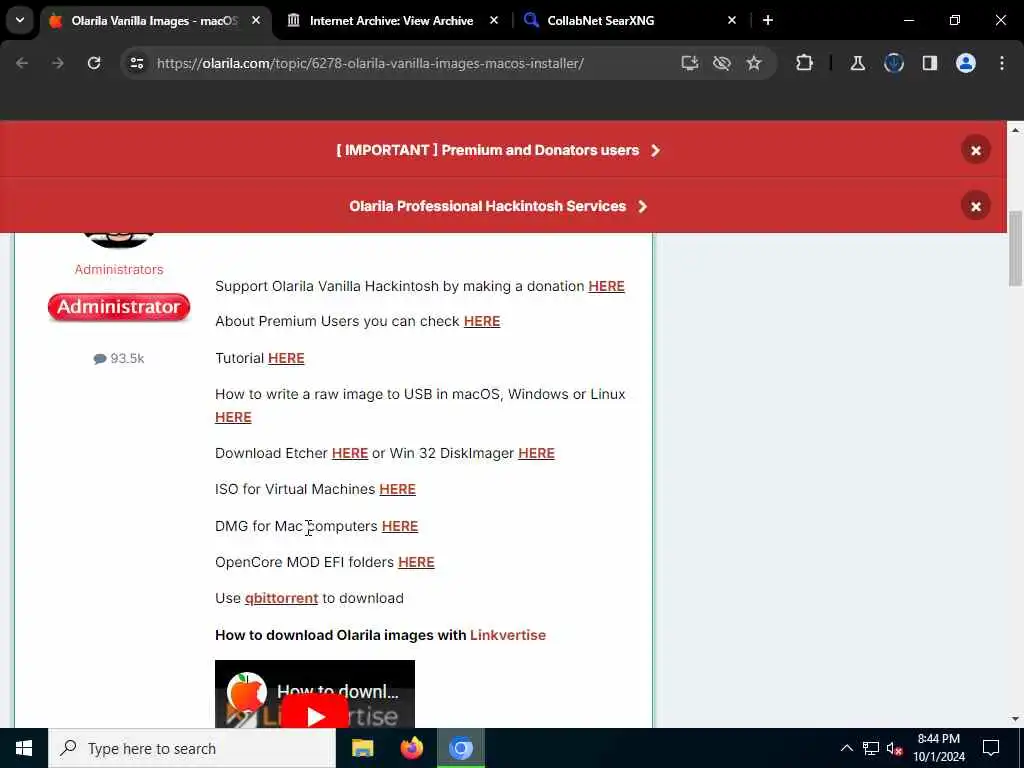
Task: Open donation HERE link
Action: pos(606,286)
